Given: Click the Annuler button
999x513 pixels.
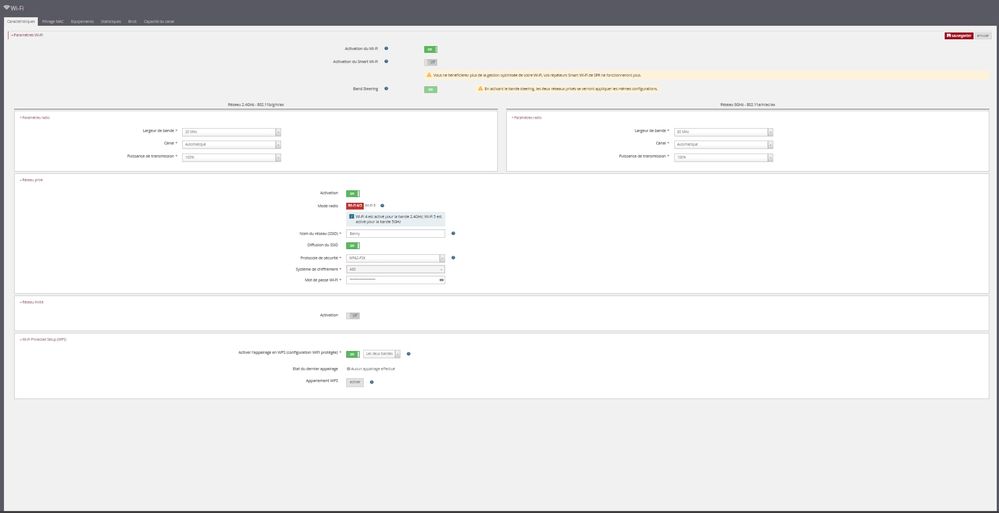Looking at the screenshot, I should (x=983, y=35).
